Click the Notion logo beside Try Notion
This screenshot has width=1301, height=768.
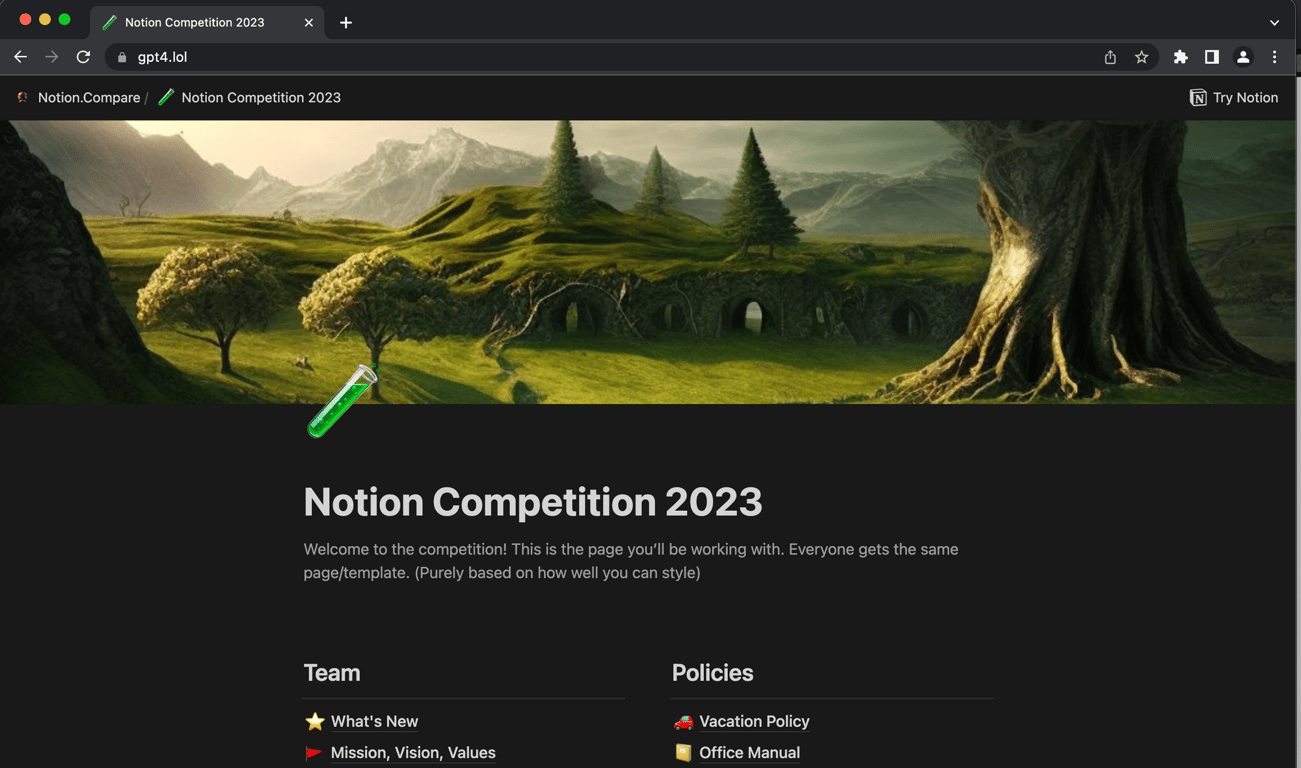click(1198, 97)
